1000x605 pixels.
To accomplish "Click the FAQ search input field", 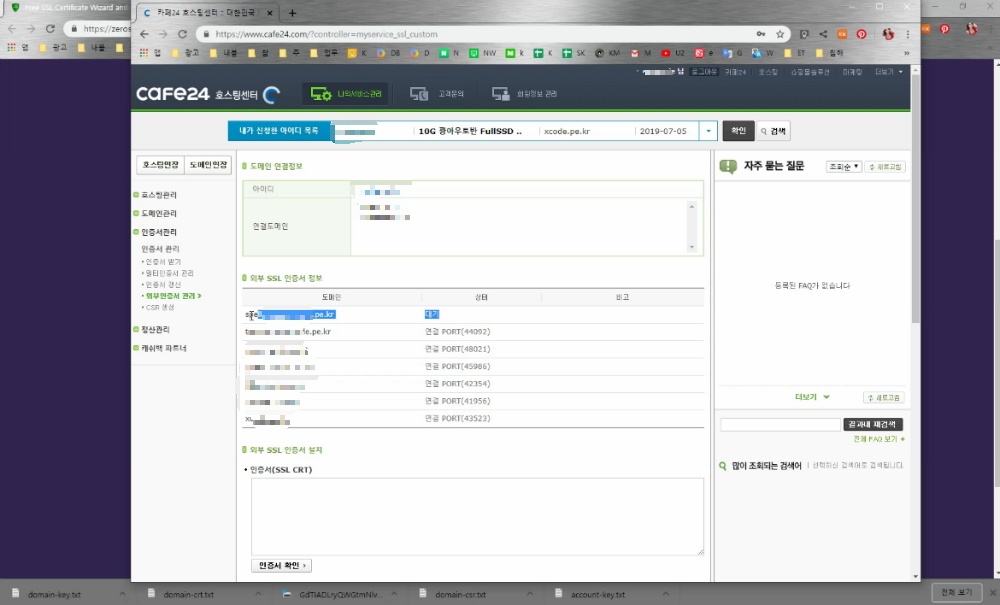I will pos(780,425).
